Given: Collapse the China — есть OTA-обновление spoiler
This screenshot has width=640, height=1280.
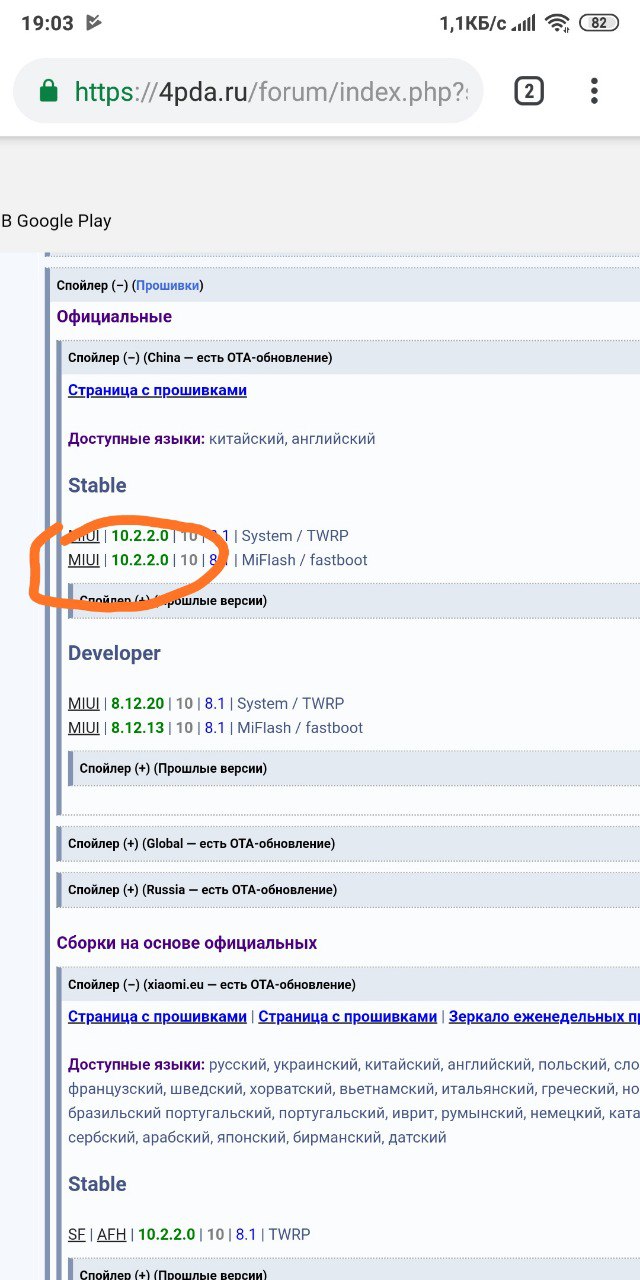Looking at the screenshot, I should click(350, 357).
